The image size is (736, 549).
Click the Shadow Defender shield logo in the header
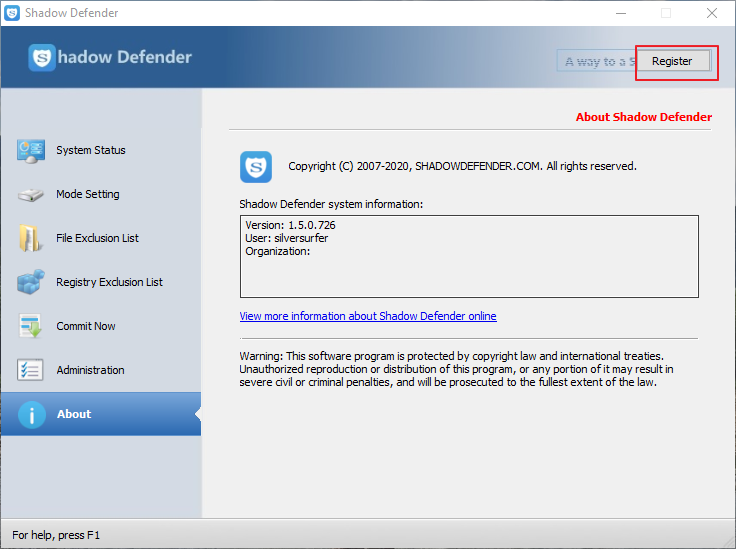(x=42, y=58)
